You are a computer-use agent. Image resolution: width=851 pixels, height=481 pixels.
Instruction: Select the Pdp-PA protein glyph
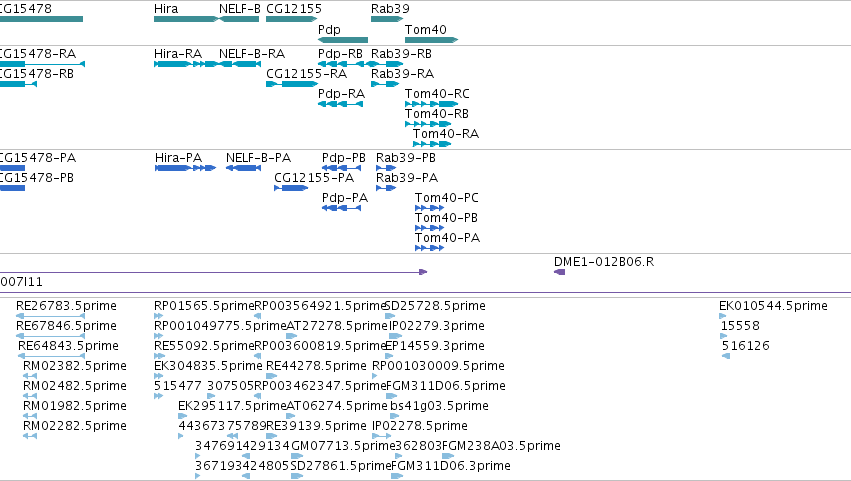pos(341,208)
